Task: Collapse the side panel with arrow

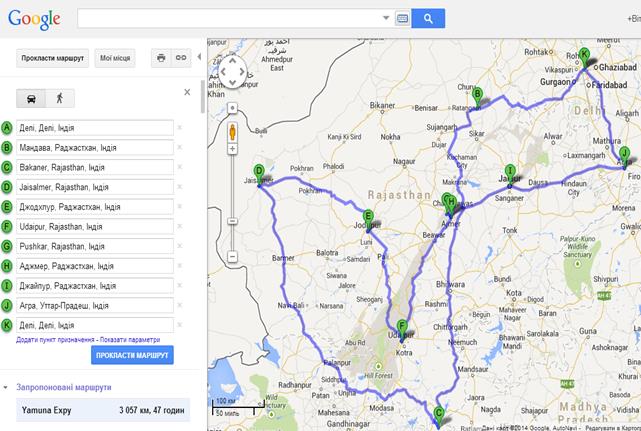Action: coord(199,57)
